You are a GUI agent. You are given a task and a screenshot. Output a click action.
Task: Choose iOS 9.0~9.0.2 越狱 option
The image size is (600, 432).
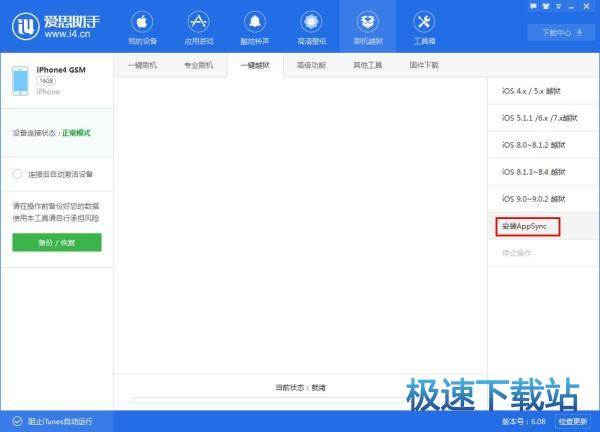(x=543, y=199)
